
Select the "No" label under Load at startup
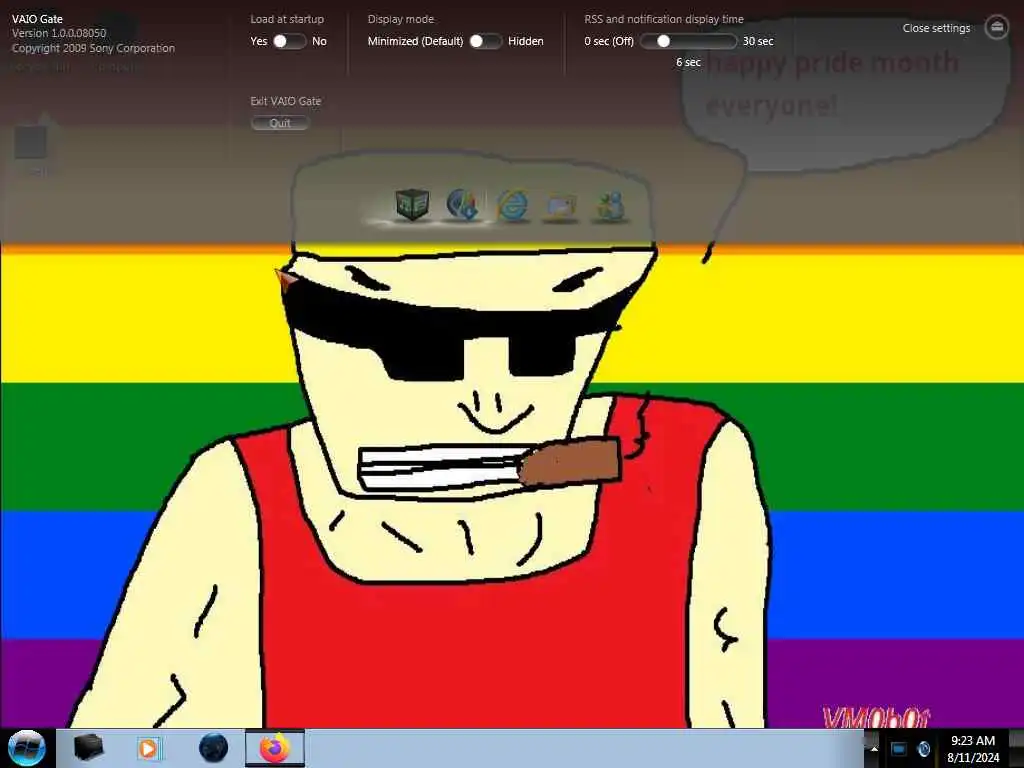319,41
